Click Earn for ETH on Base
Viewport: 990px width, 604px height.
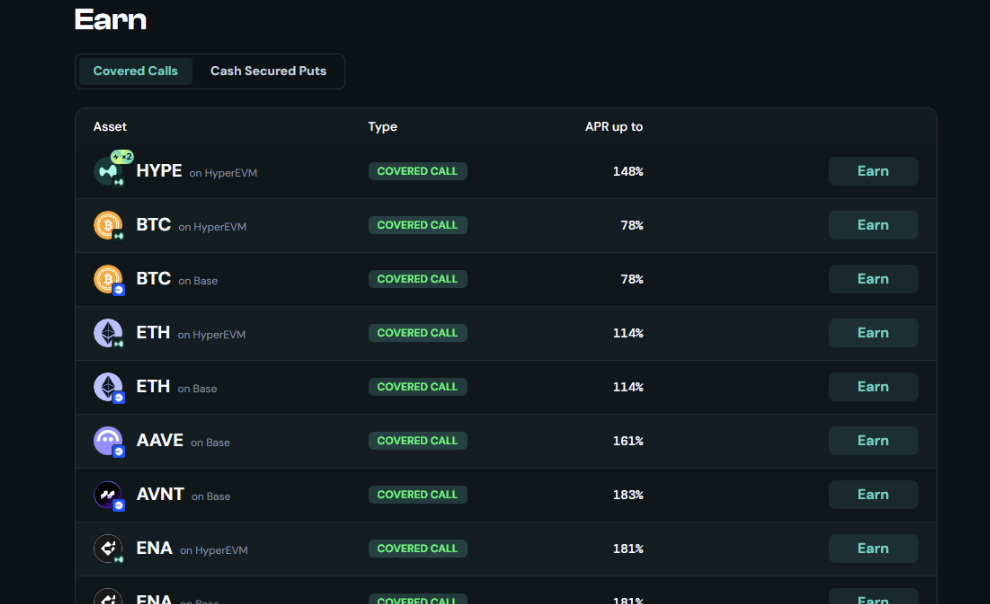click(873, 387)
